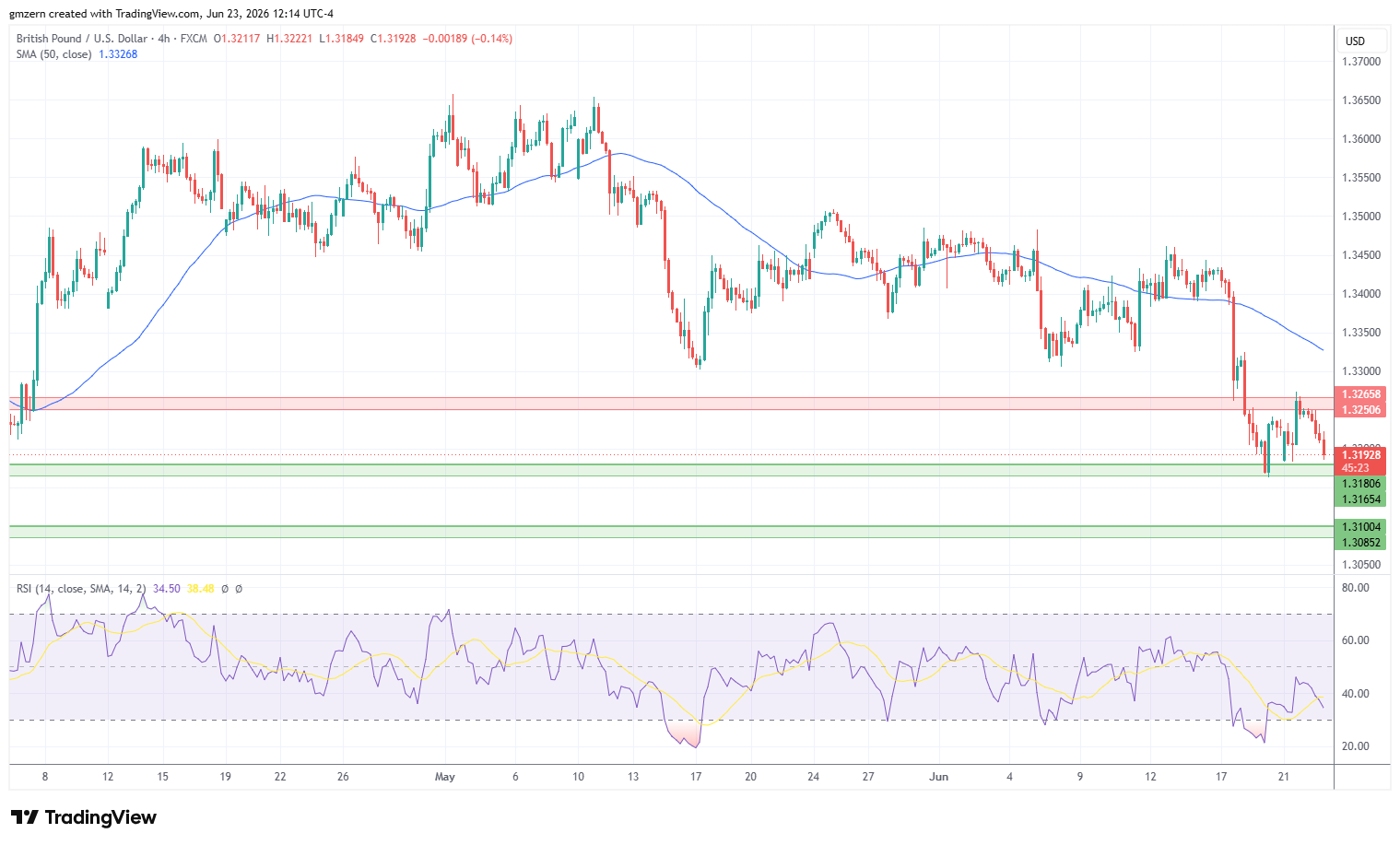Select the high value H1.32221
Viewport: 1400px width, 845px height.
pyautogui.click(x=289, y=39)
